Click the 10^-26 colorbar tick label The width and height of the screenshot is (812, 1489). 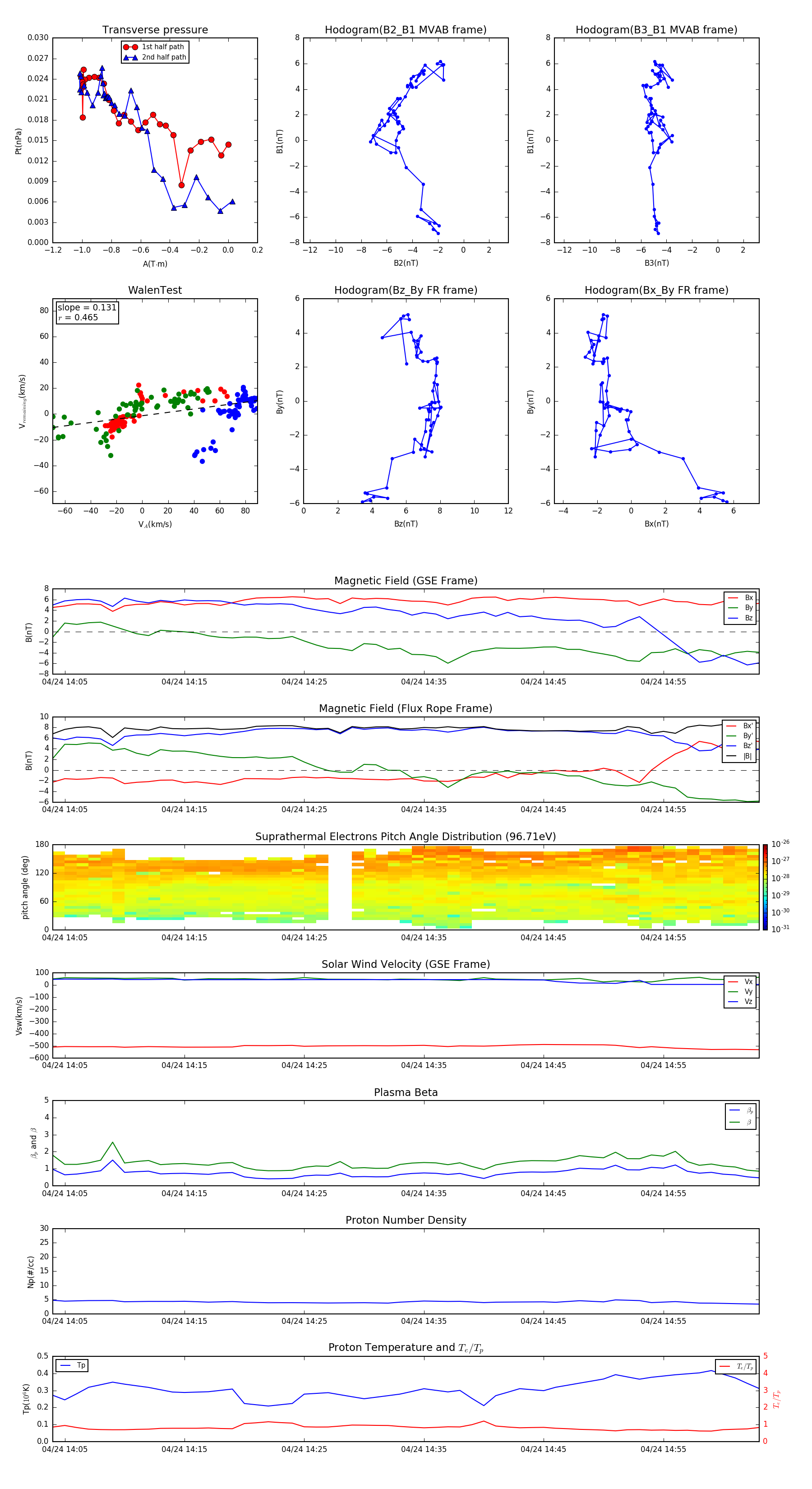click(x=780, y=844)
